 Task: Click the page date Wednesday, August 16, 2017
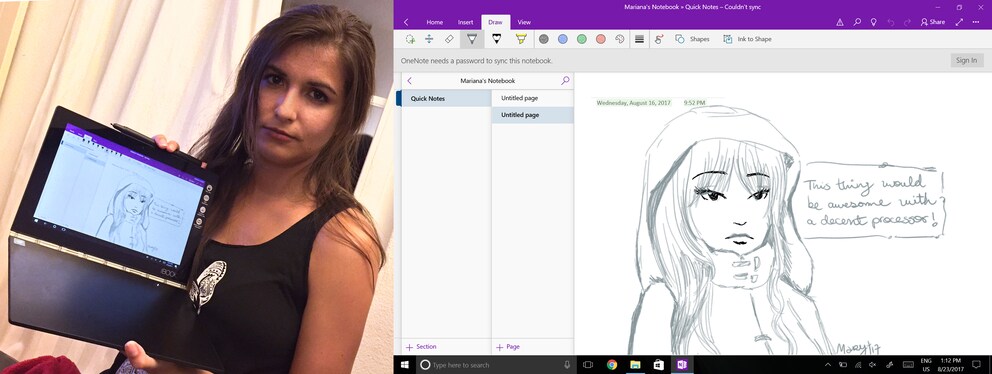[633, 102]
